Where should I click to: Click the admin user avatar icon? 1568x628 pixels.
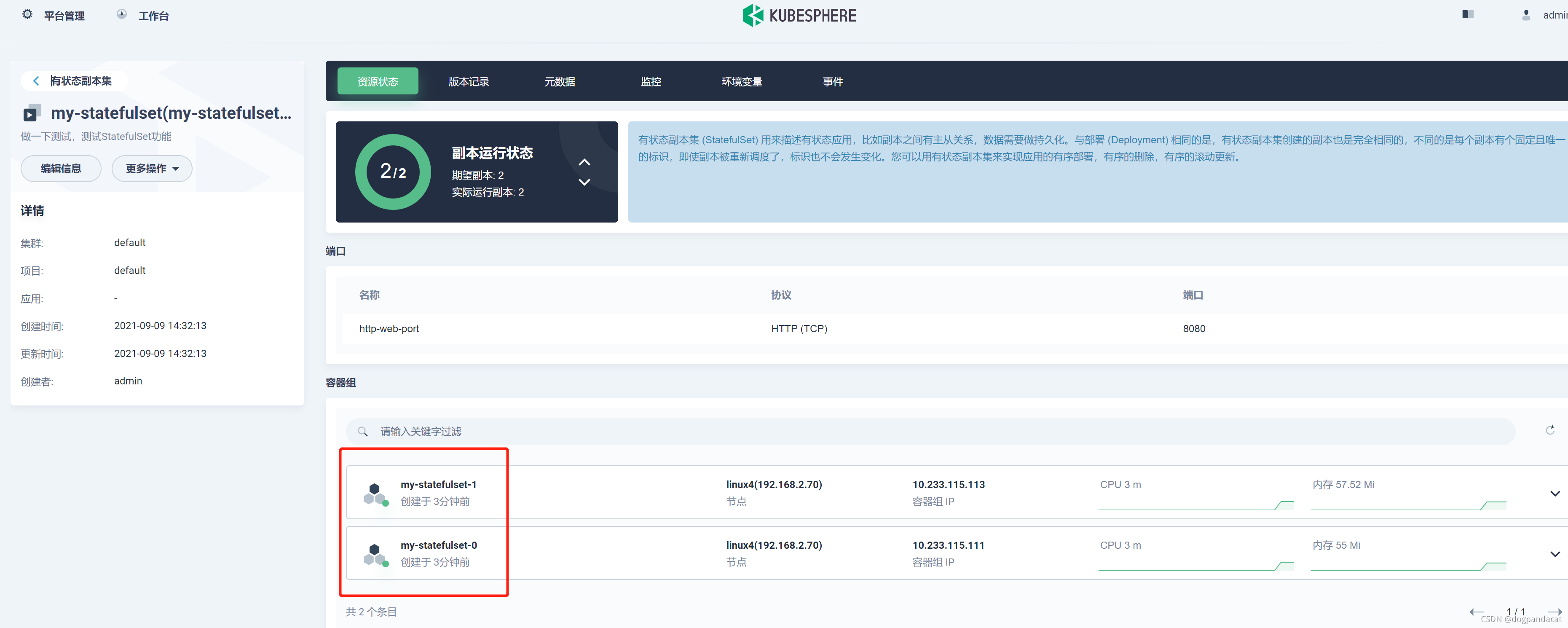(x=1525, y=15)
